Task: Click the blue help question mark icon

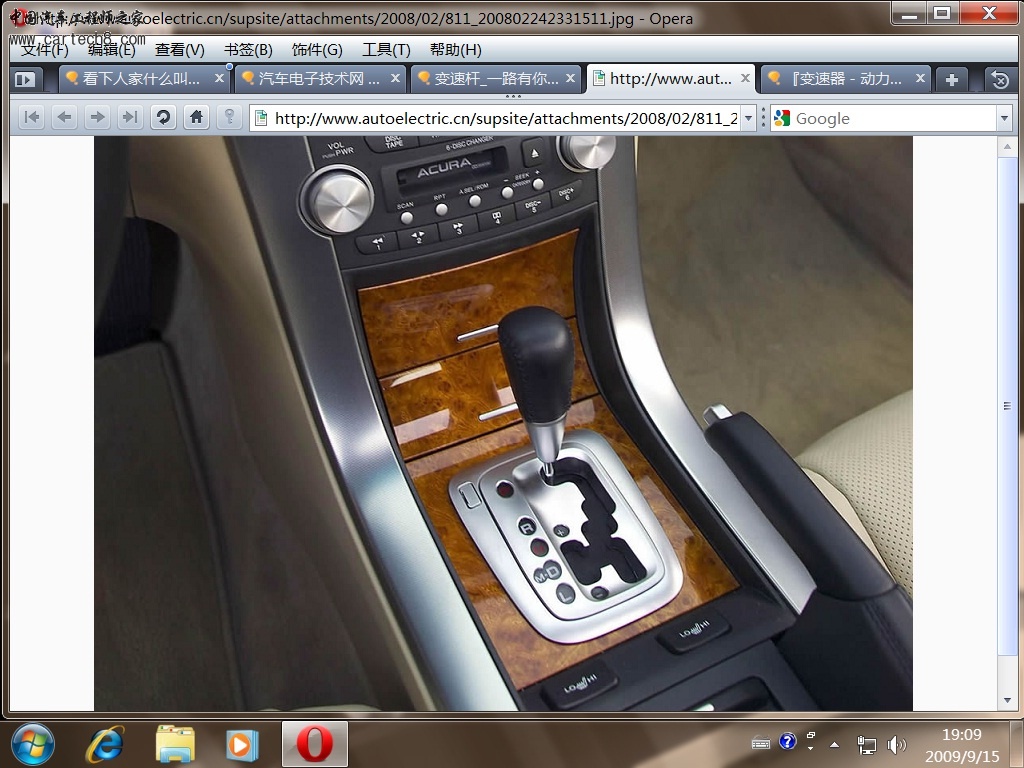Action: point(788,741)
